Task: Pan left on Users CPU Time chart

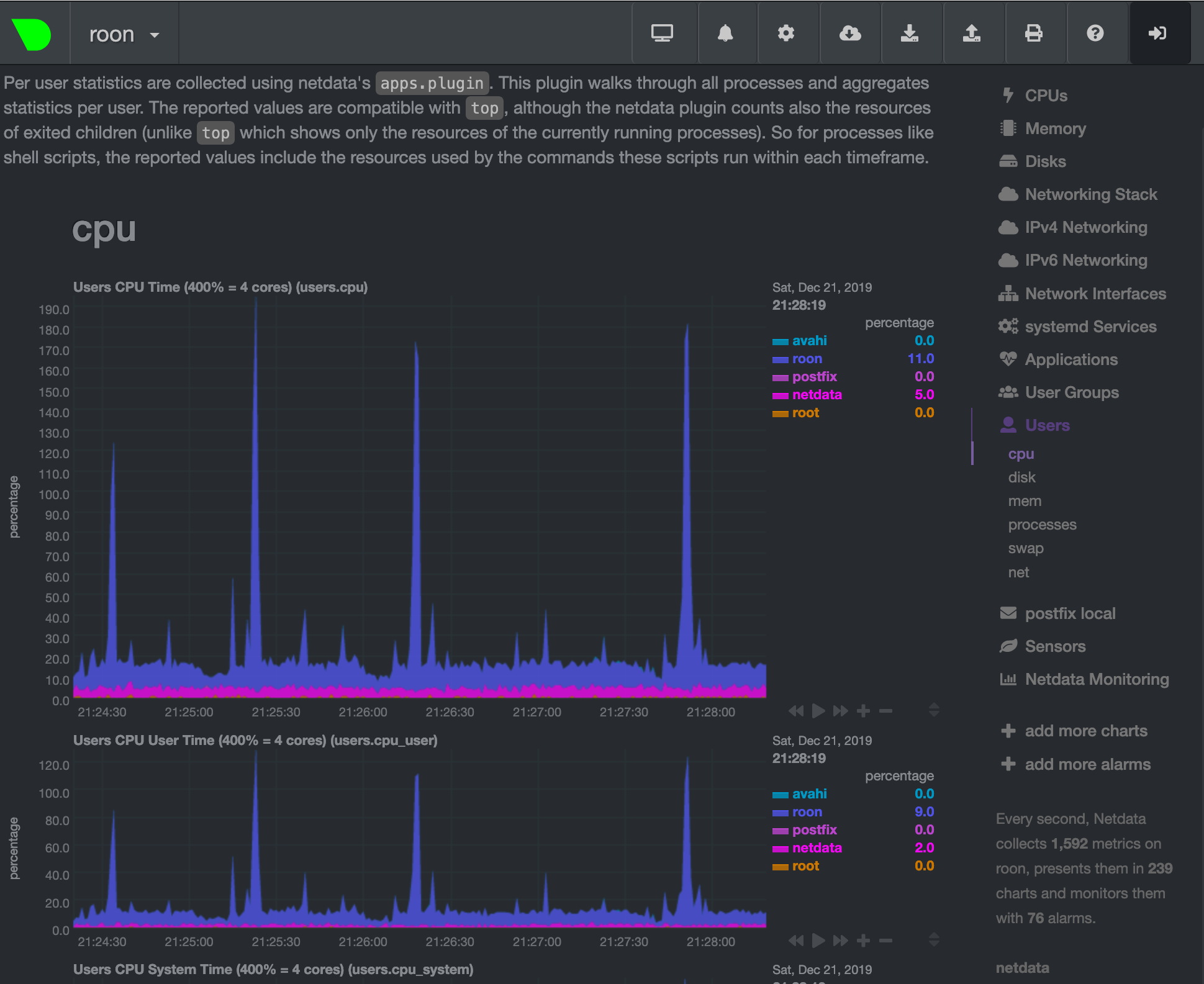Action: (x=796, y=711)
